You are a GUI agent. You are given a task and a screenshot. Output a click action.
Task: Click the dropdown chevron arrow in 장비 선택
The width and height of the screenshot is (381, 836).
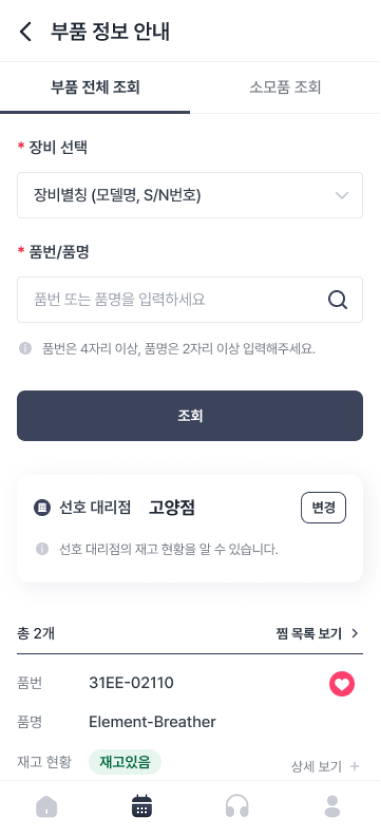pyautogui.click(x=342, y=195)
